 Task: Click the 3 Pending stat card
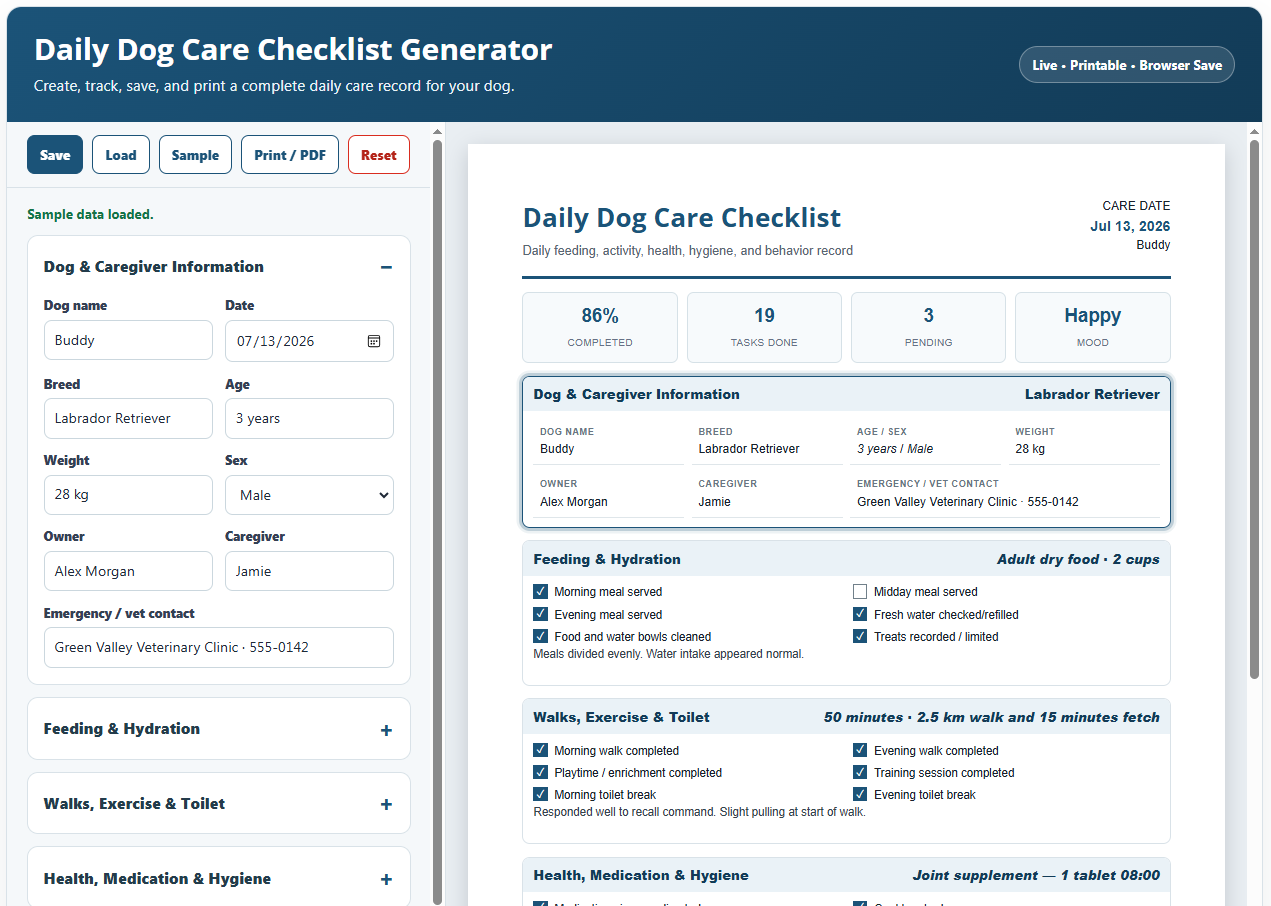click(x=928, y=327)
